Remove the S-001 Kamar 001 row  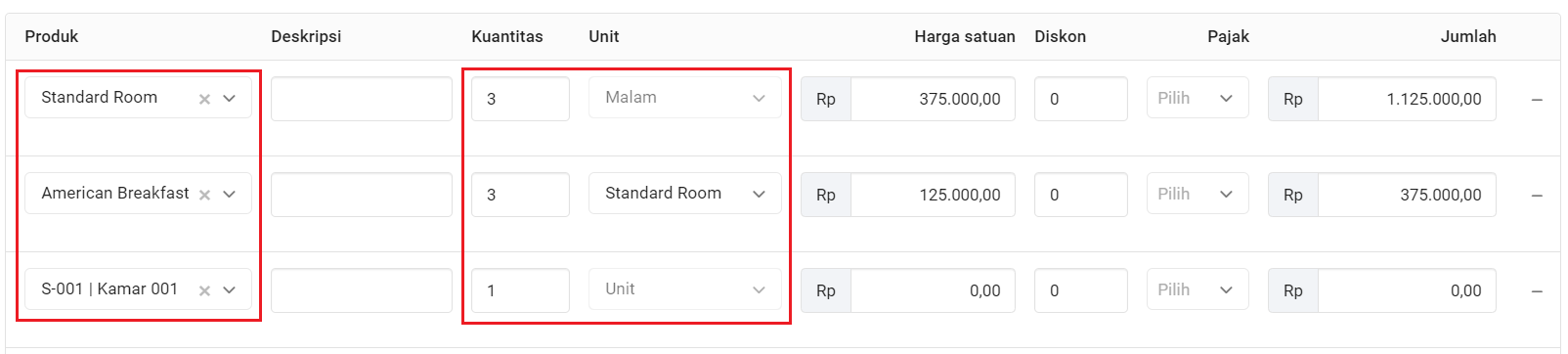pos(1537,291)
